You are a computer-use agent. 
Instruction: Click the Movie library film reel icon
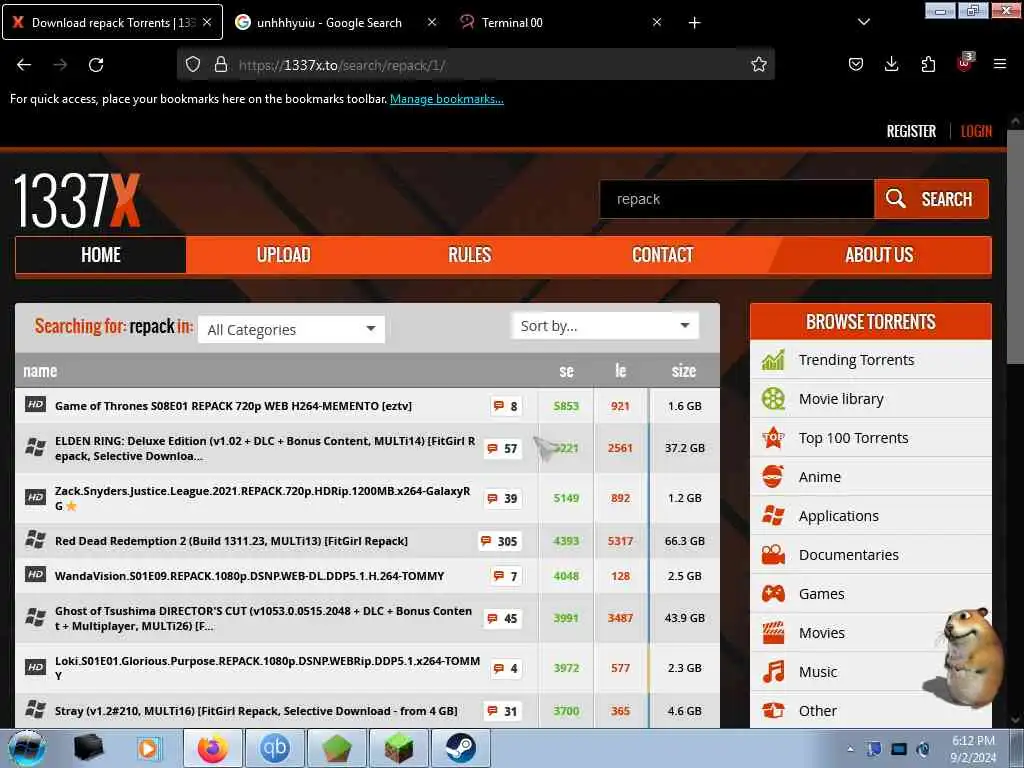pos(773,399)
